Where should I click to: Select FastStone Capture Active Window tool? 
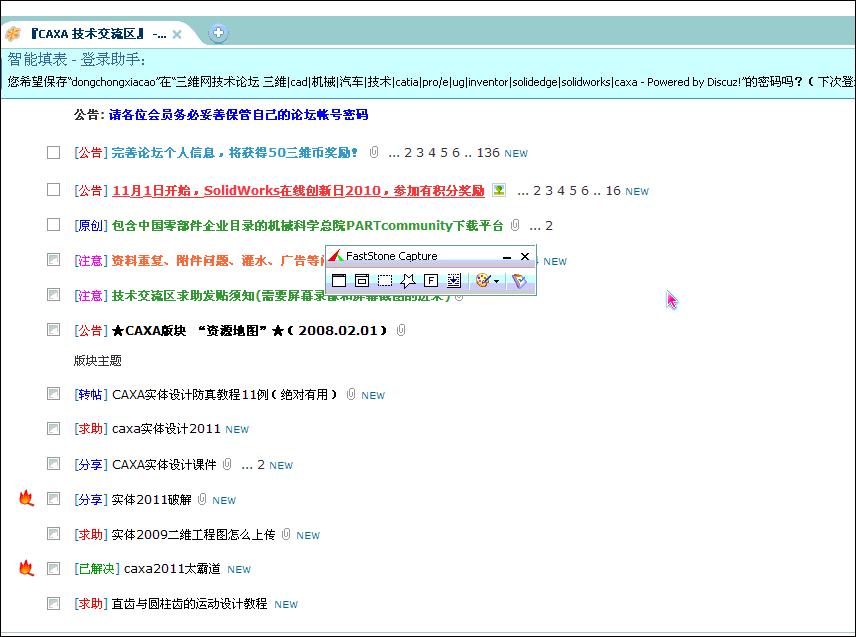pos(339,281)
